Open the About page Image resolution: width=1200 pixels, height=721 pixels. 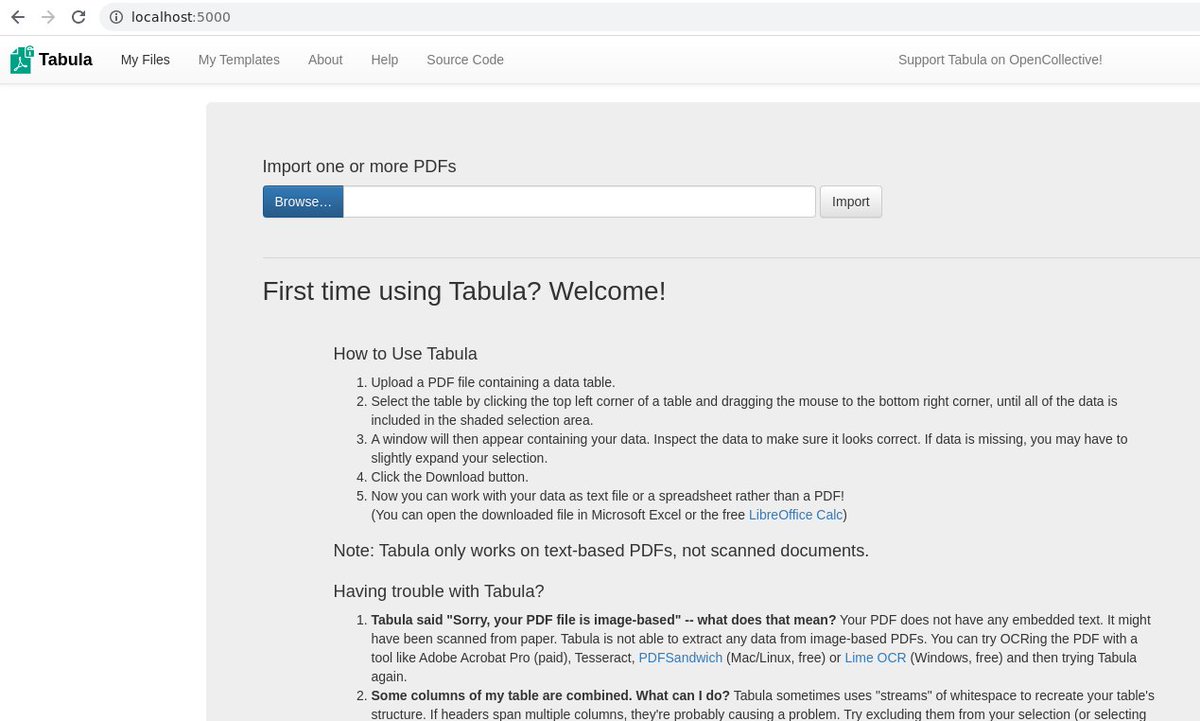click(325, 60)
